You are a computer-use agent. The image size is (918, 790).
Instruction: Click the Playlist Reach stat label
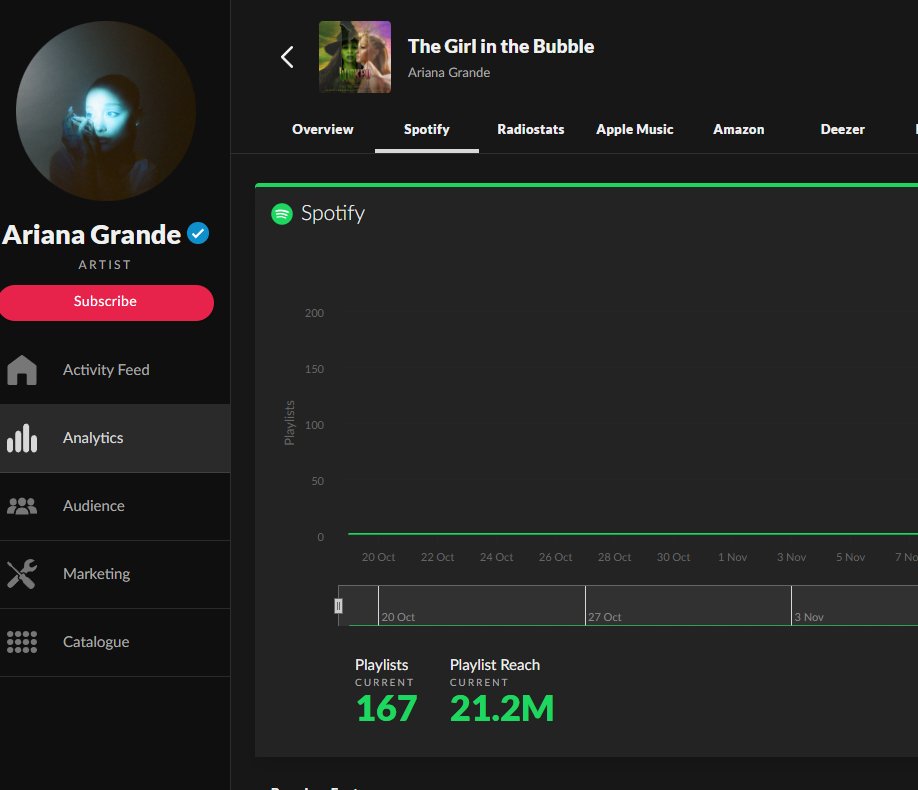point(495,665)
